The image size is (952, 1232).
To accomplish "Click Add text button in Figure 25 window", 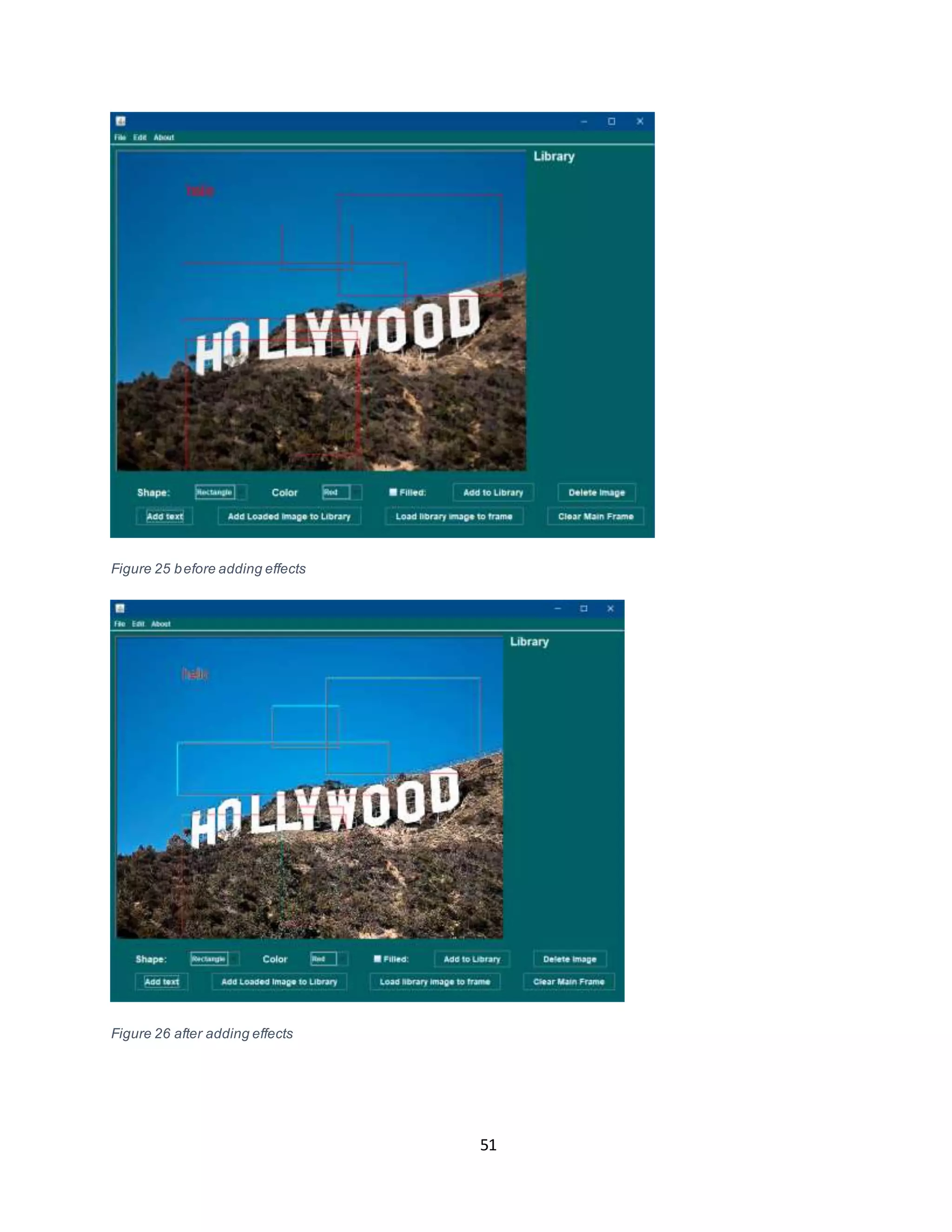I will [165, 516].
